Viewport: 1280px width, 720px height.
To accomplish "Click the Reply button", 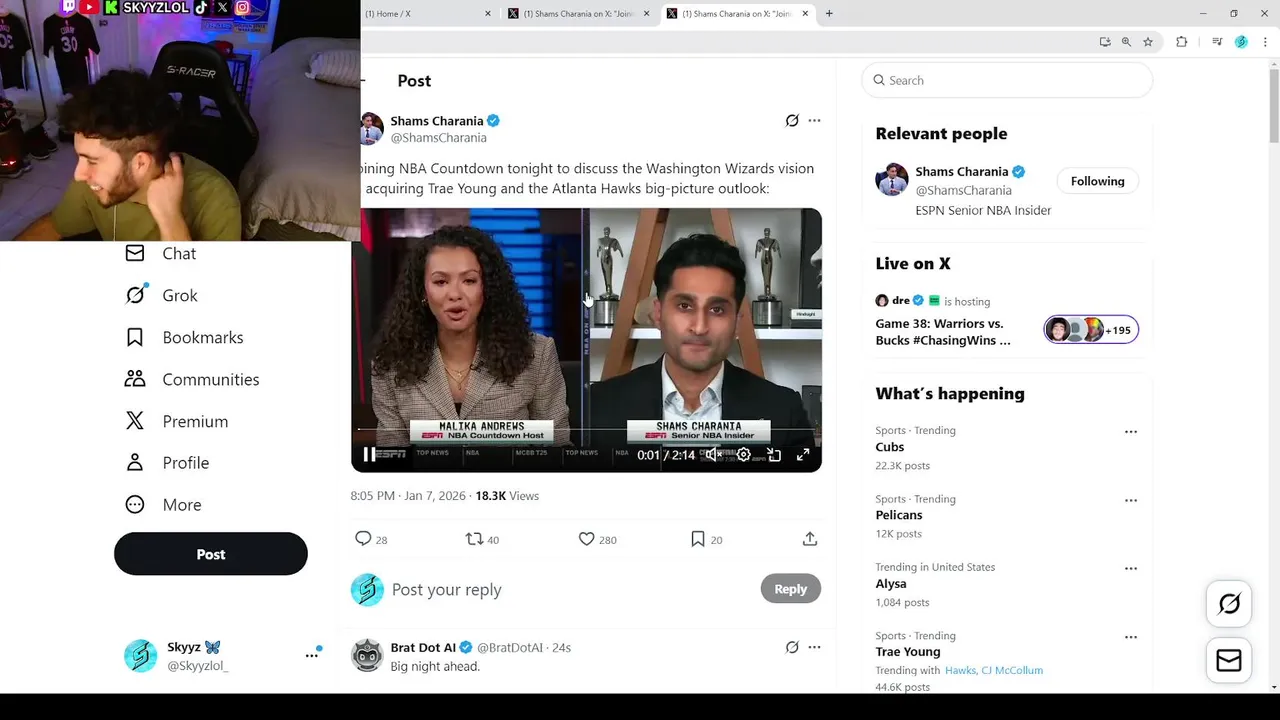I will pos(790,589).
